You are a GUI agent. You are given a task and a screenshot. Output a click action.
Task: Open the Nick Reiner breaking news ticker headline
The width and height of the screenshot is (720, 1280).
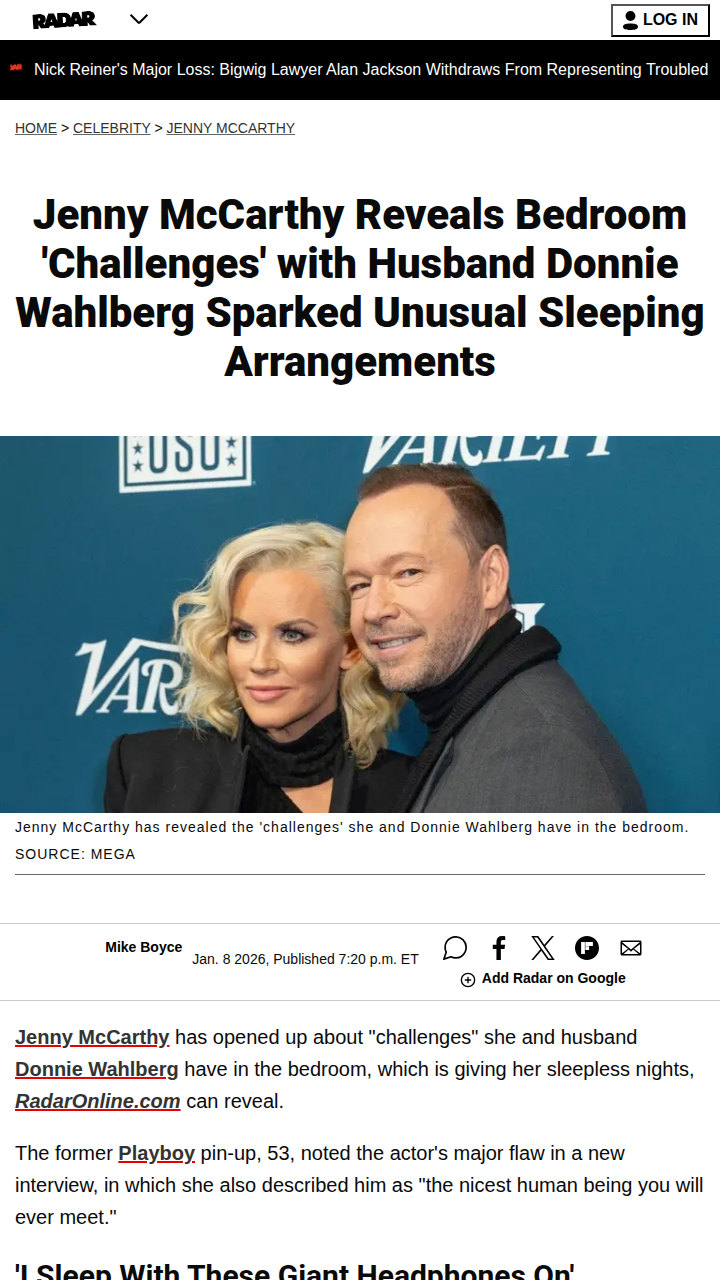[371, 70]
